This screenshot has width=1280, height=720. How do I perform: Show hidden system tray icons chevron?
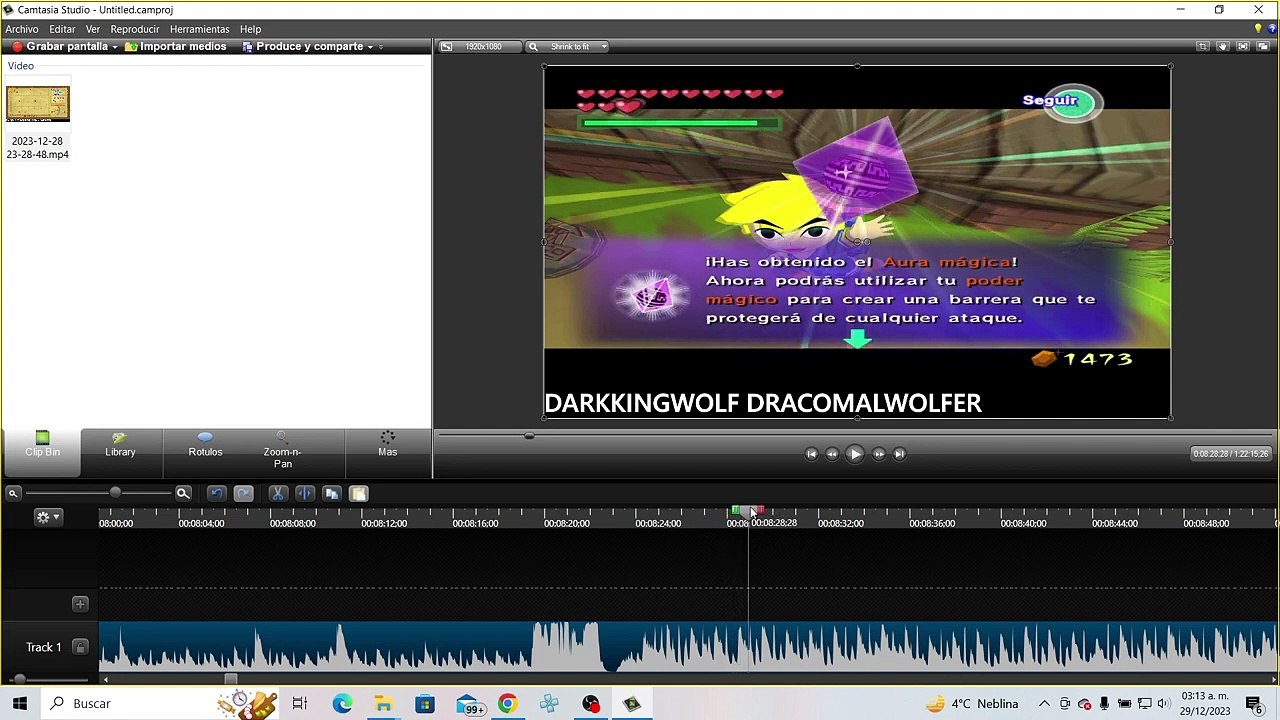pos(1044,704)
